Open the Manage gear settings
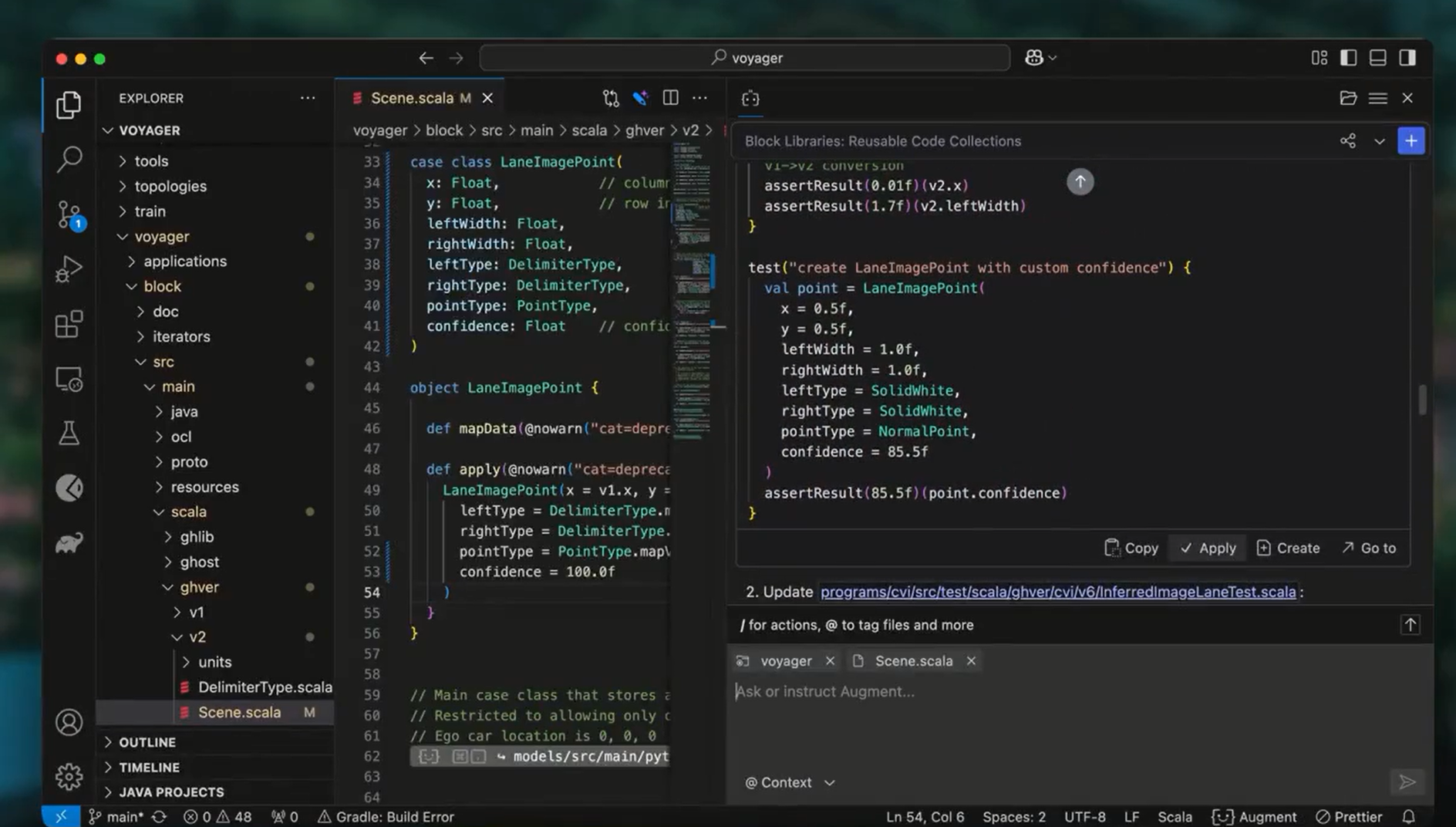1456x827 pixels. 69,776
